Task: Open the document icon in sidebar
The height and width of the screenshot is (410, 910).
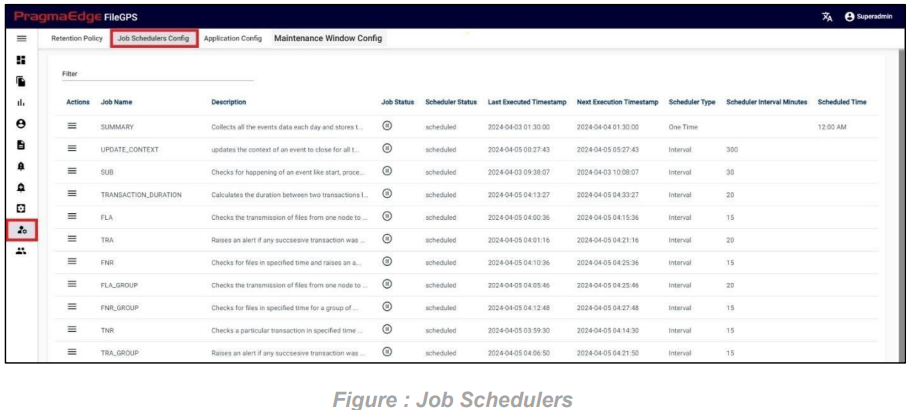Action: (x=21, y=145)
